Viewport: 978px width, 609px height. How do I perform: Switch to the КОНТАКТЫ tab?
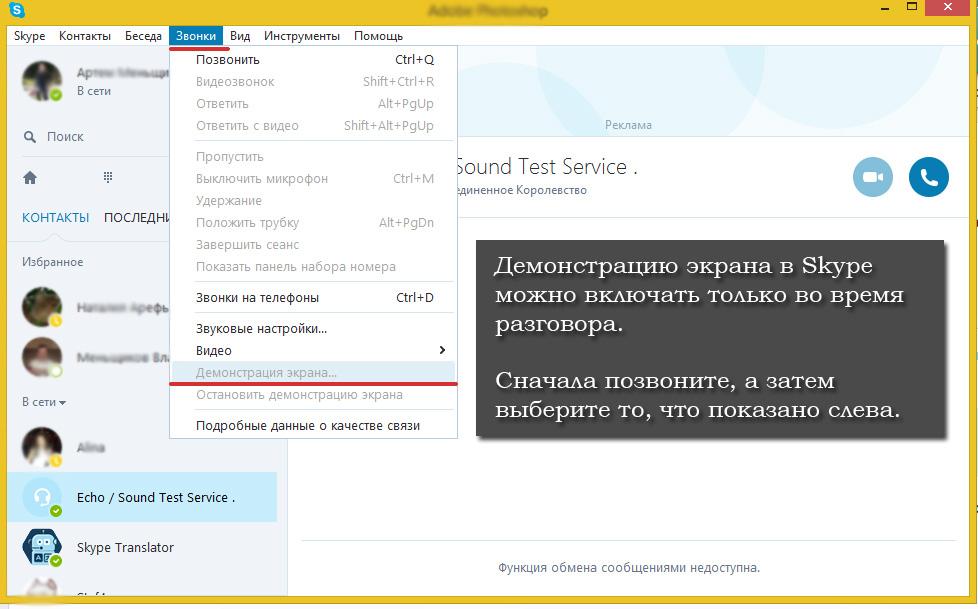pyautogui.click(x=56, y=218)
